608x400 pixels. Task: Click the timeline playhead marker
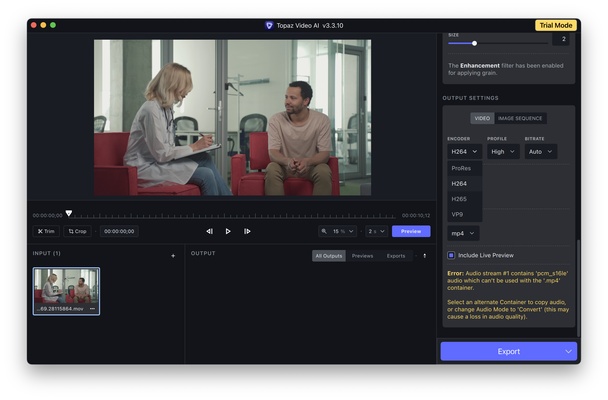[69, 213]
